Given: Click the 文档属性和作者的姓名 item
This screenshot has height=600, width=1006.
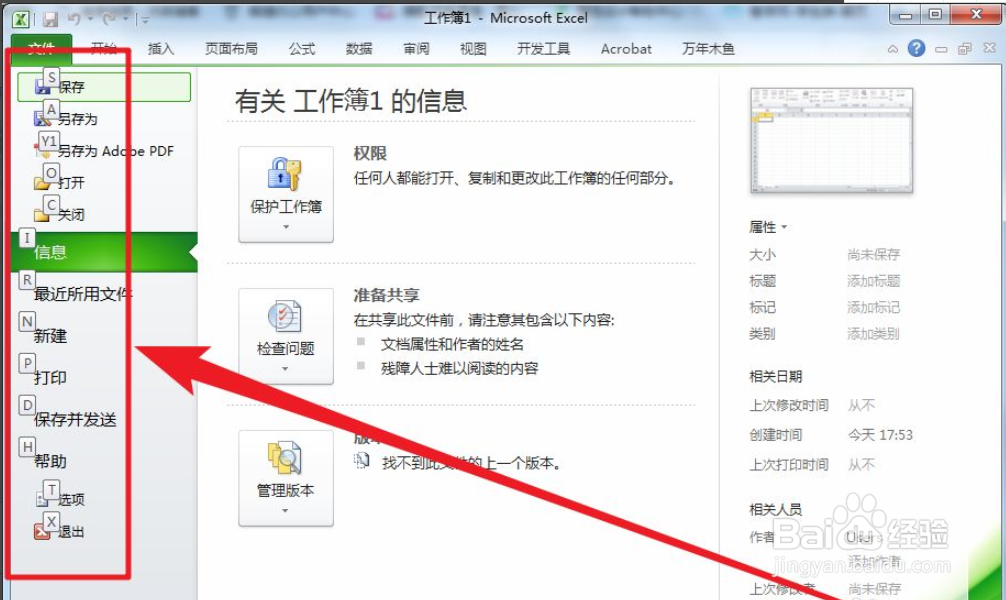Looking at the screenshot, I should [452, 345].
